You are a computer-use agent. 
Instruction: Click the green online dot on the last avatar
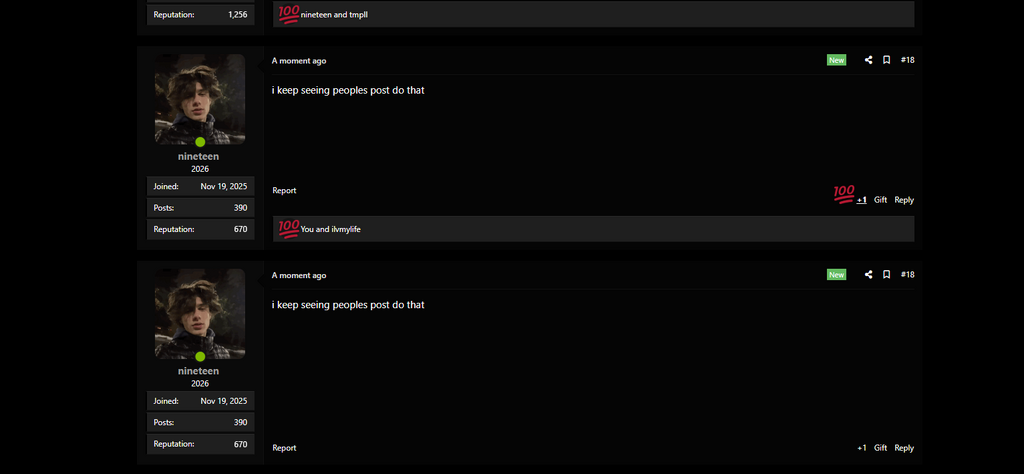point(200,356)
